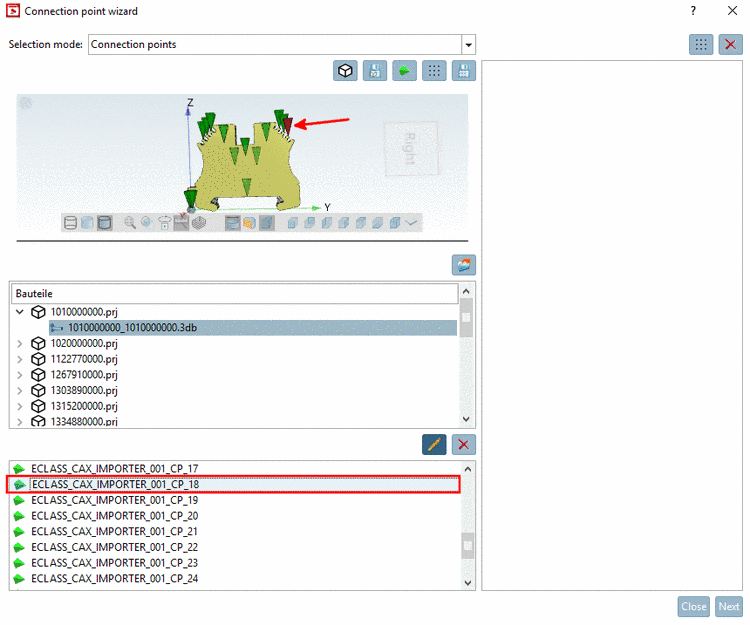The height and width of the screenshot is (625, 750).
Task: Click the mesh grid sphere icon in viewer
Action: [199, 223]
